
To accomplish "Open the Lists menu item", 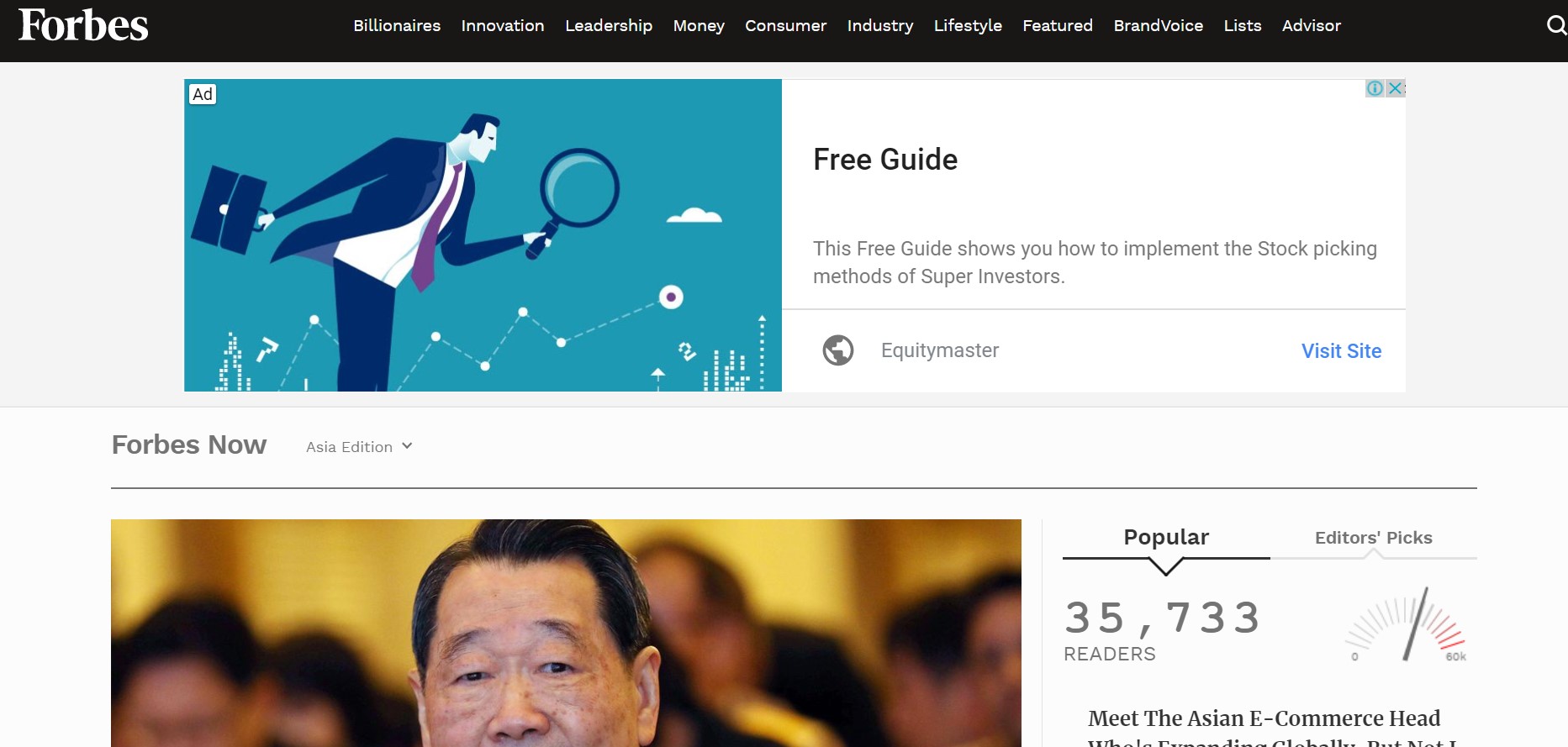I will pyautogui.click(x=1243, y=26).
